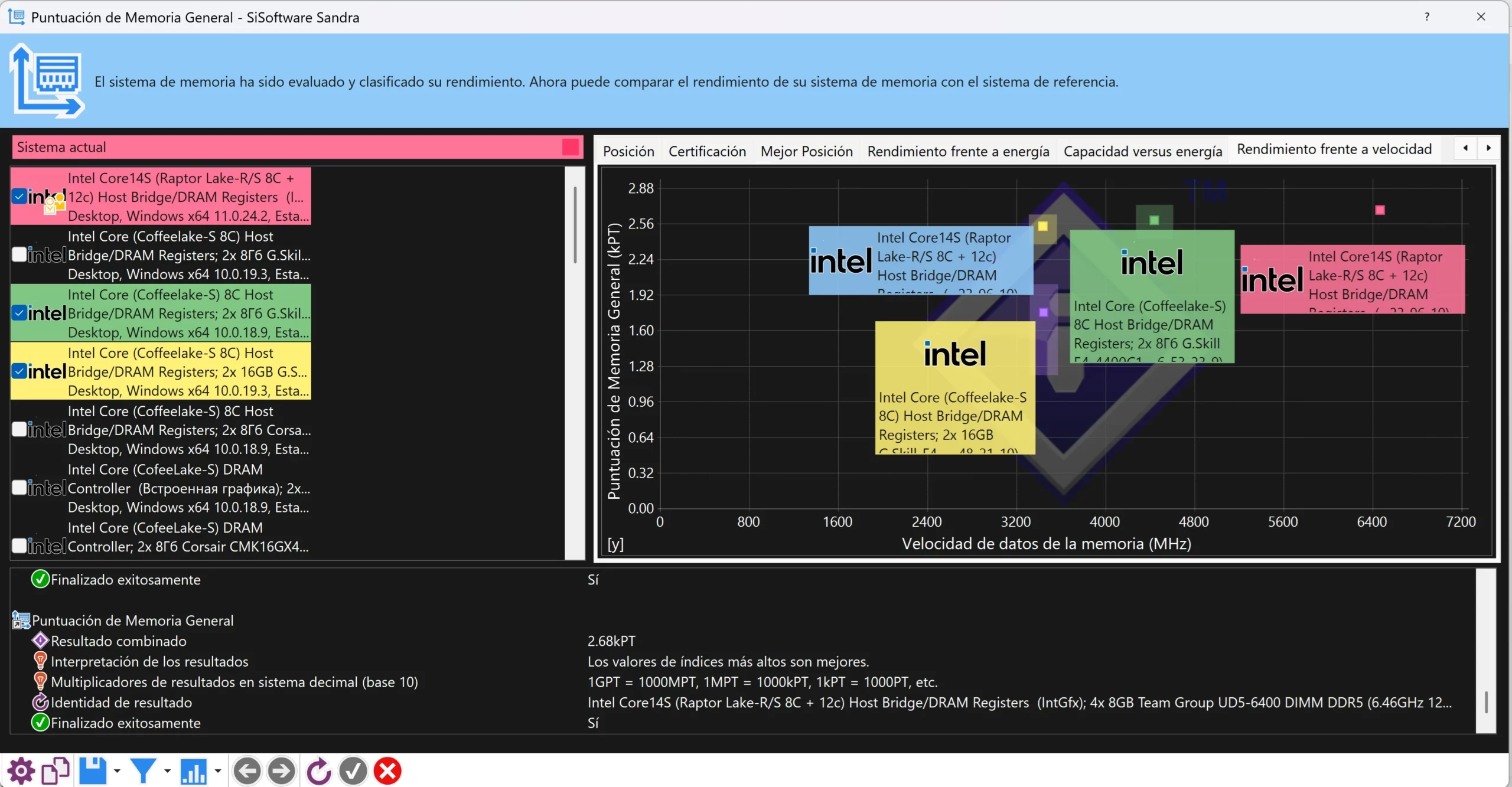Click the Puntuación de Memoria General section icon
This screenshot has height=787, width=1512.
coord(21,620)
